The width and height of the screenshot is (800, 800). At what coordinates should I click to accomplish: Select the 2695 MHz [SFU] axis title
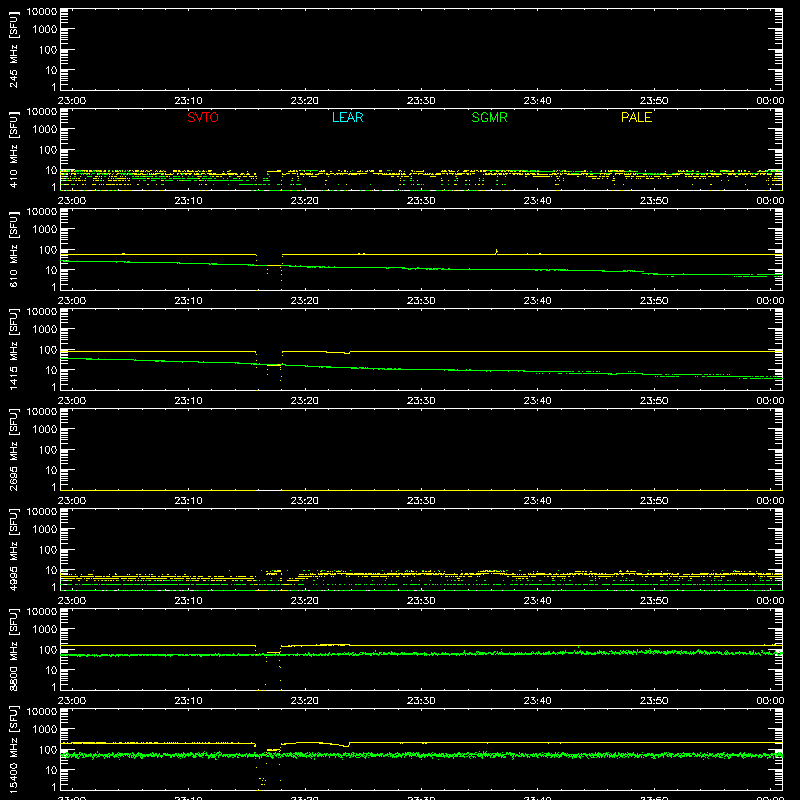(13, 449)
